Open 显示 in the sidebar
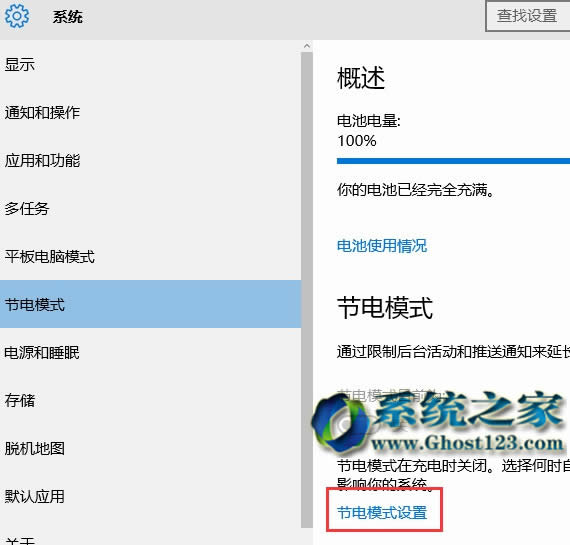The width and height of the screenshot is (570, 545). pyautogui.click(x=150, y=65)
